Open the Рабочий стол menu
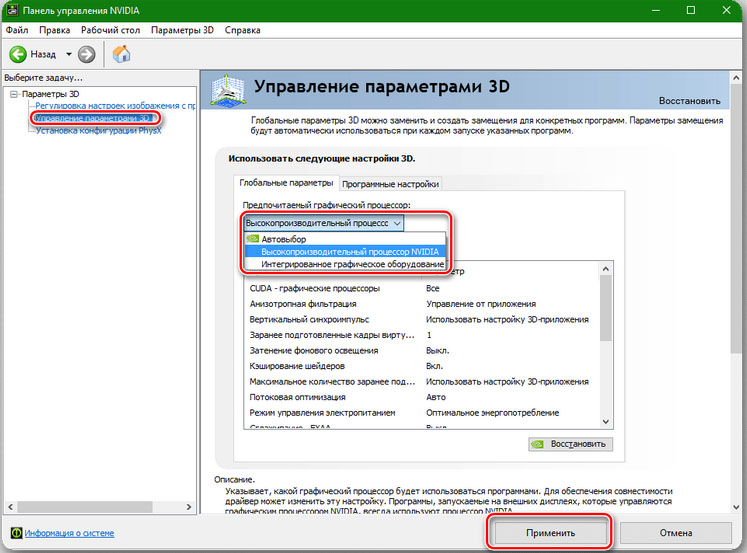This screenshot has width=747, height=553. point(110,30)
